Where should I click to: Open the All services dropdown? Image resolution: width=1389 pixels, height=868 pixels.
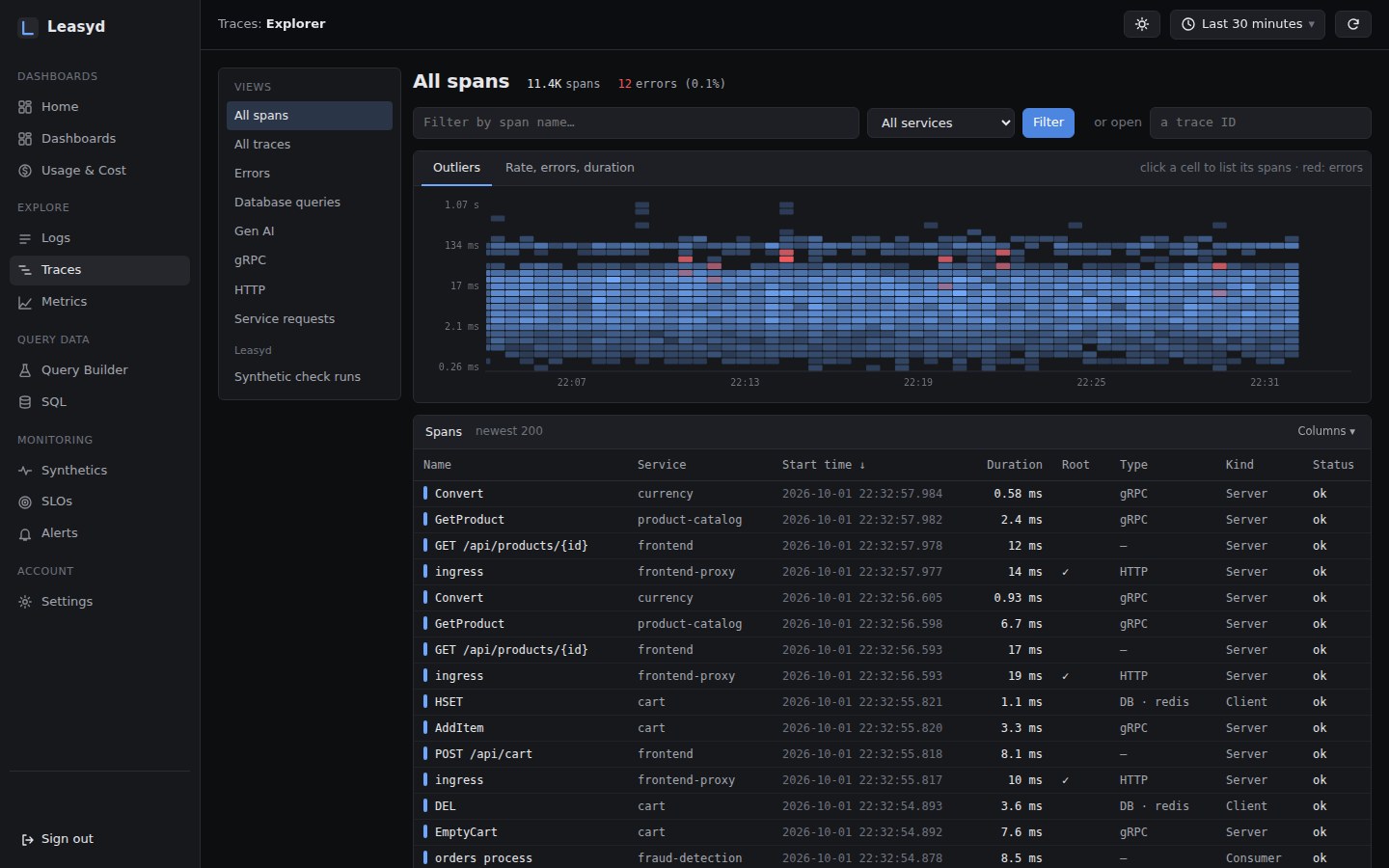point(941,122)
